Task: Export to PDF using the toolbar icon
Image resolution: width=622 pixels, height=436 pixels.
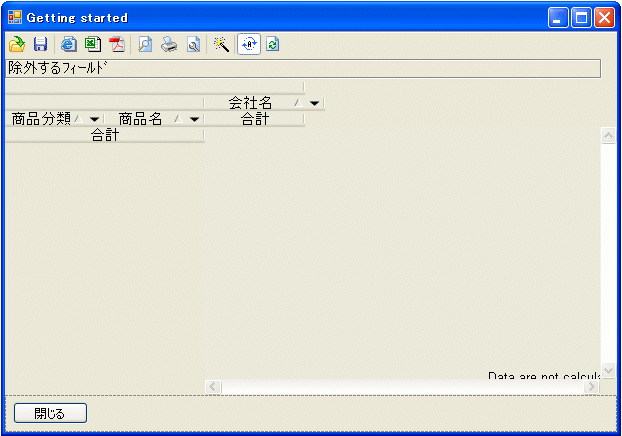Action: (117, 44)
